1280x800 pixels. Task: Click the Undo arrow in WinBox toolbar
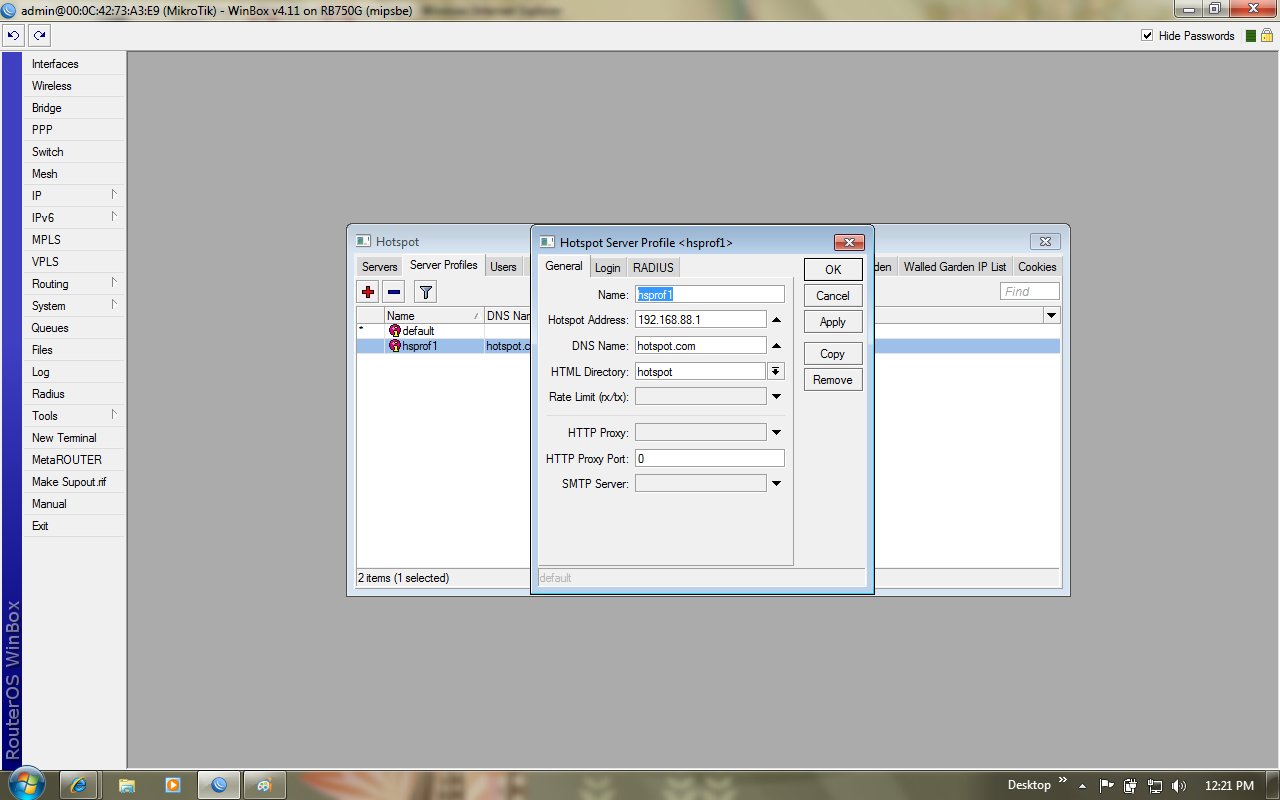tap(13, 36)
